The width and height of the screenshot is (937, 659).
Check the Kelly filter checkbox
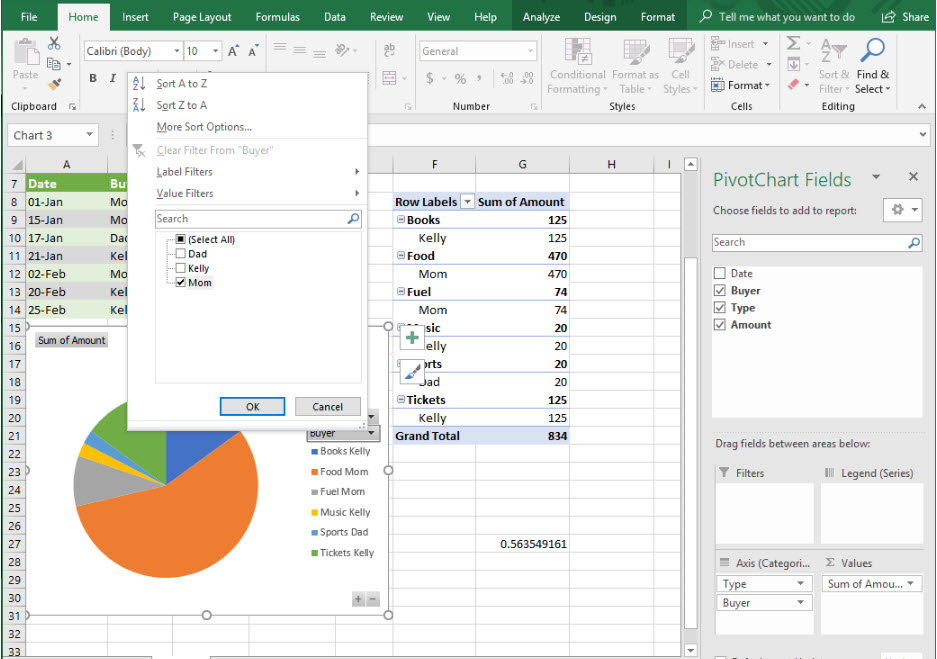point(180,268)
